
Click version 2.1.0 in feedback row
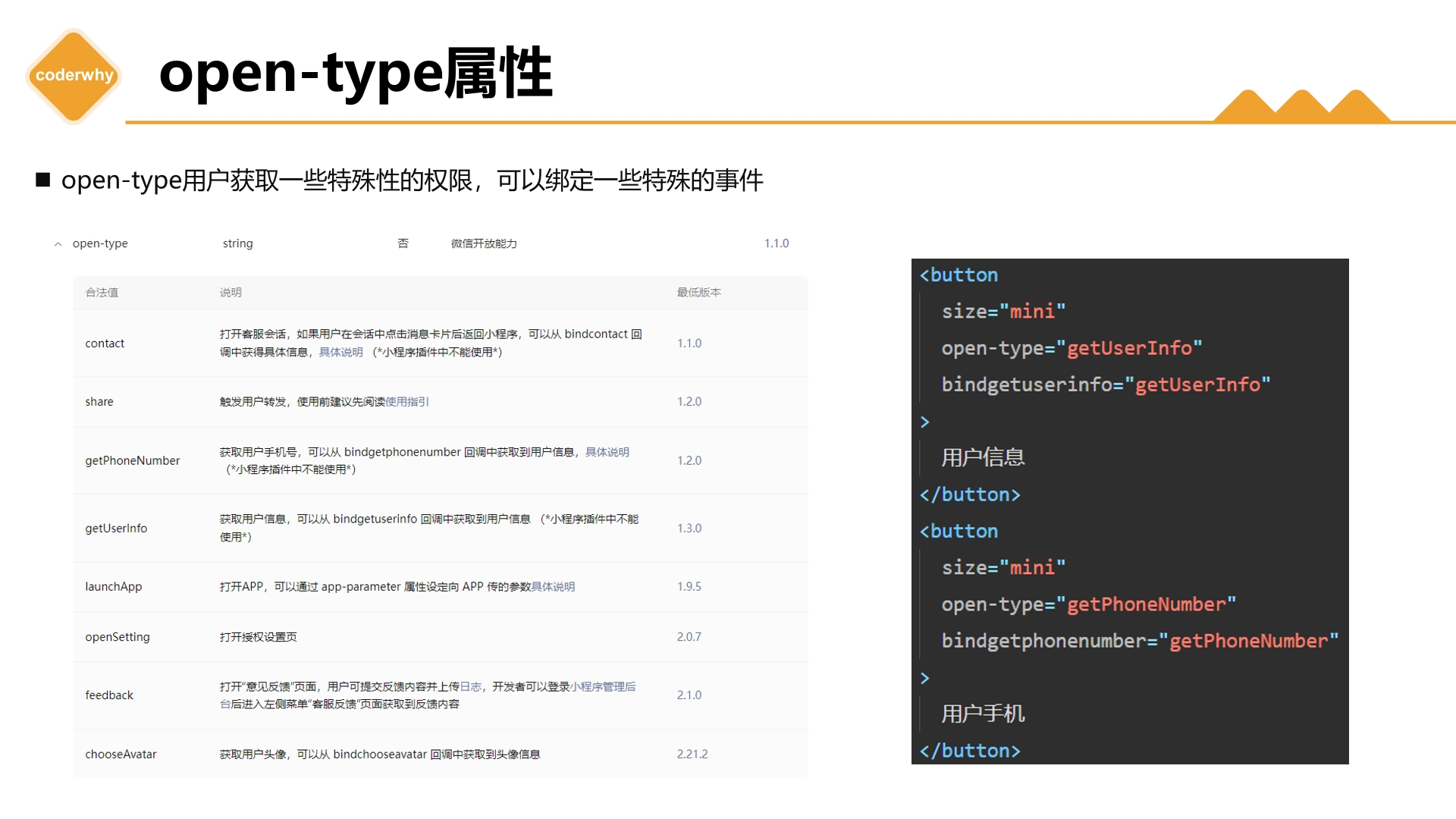tap(689, 695)
